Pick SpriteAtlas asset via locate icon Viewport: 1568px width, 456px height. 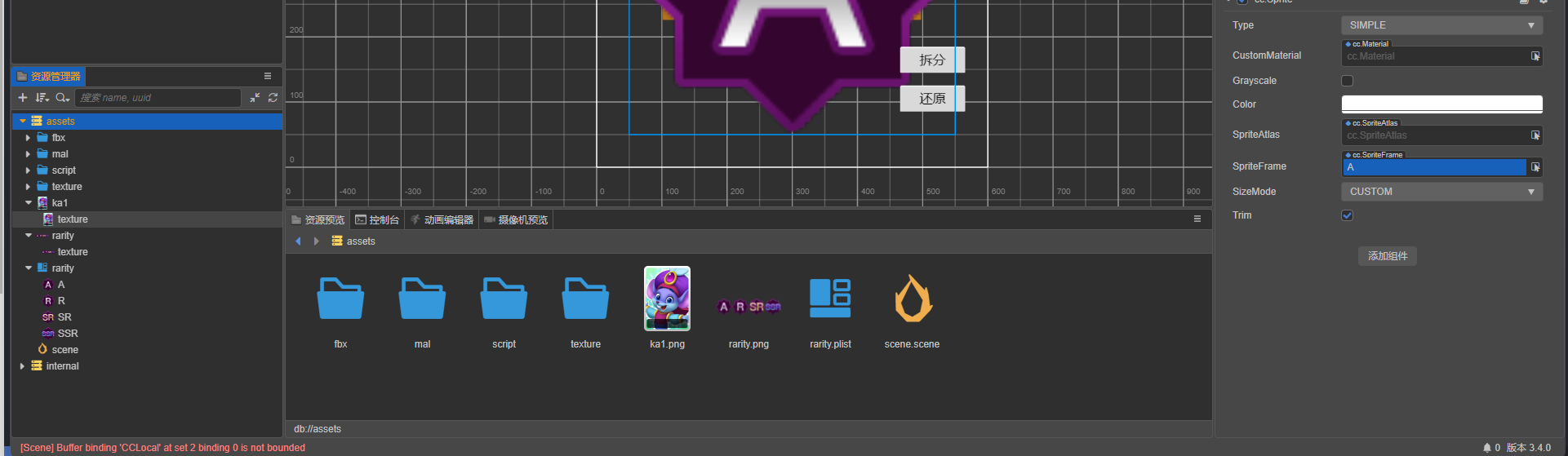1535,135
